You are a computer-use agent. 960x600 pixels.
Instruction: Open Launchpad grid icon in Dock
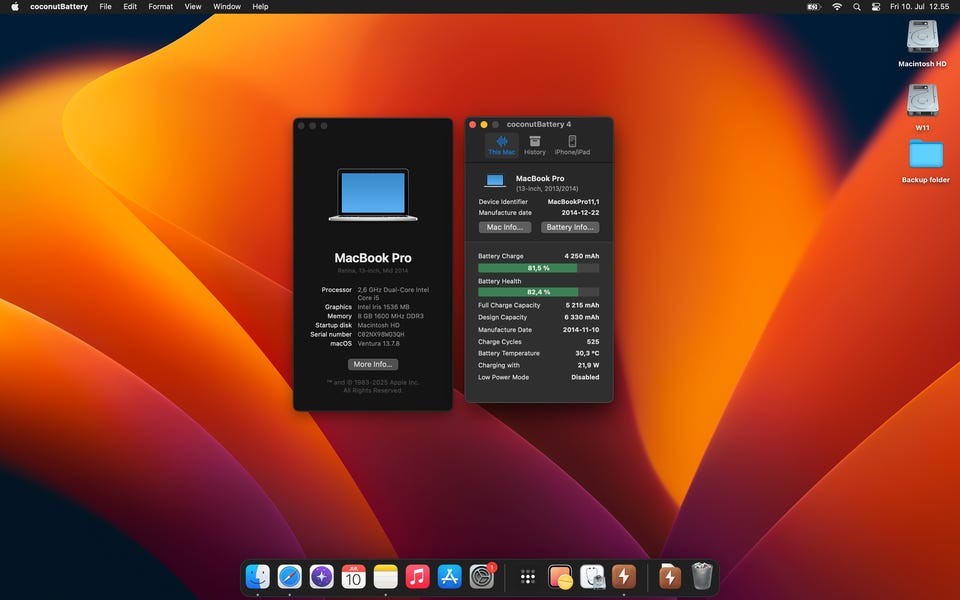tap(528, 577)
